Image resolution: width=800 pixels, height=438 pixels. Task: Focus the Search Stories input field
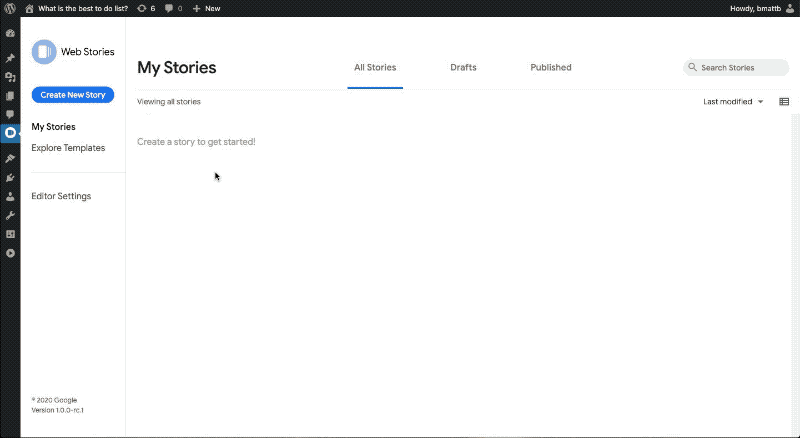pos(736,67)
